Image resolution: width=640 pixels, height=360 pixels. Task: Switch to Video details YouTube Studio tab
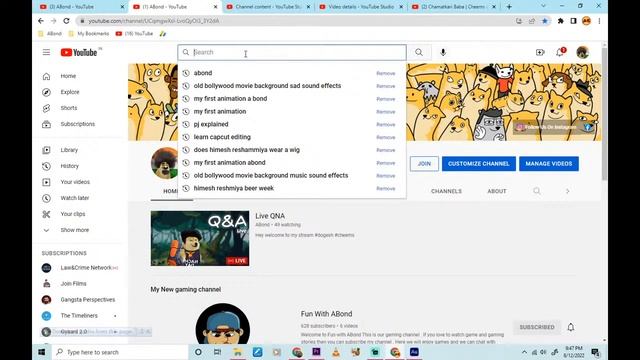361,7
